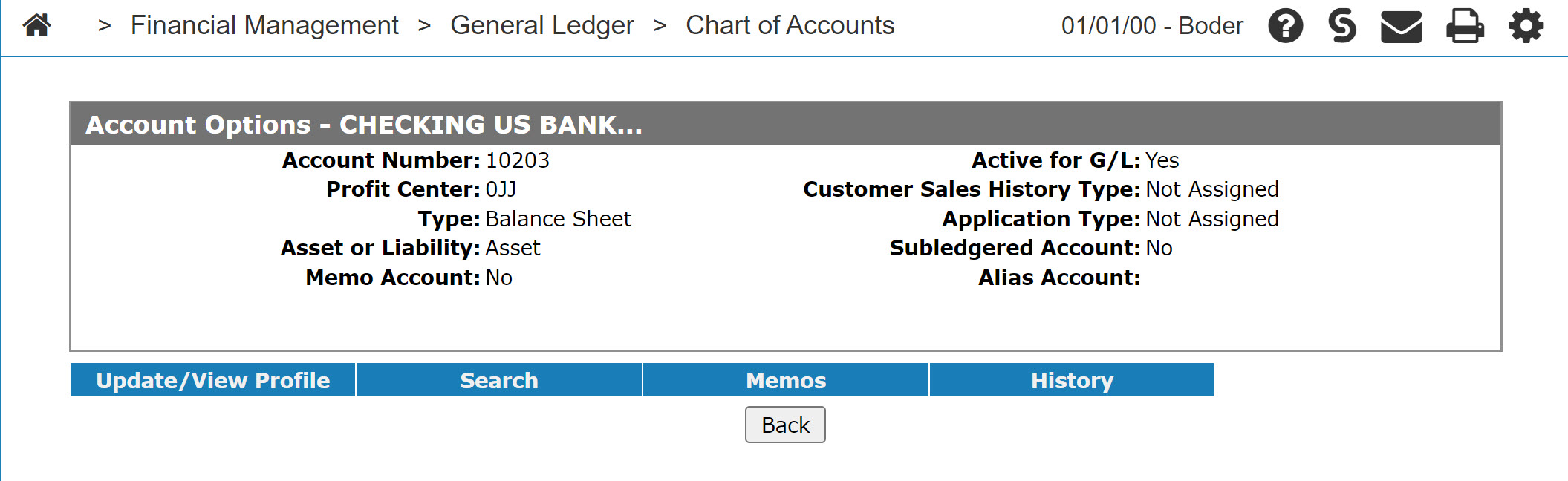Select the Profit Center value 0JJ

[501, 189]
